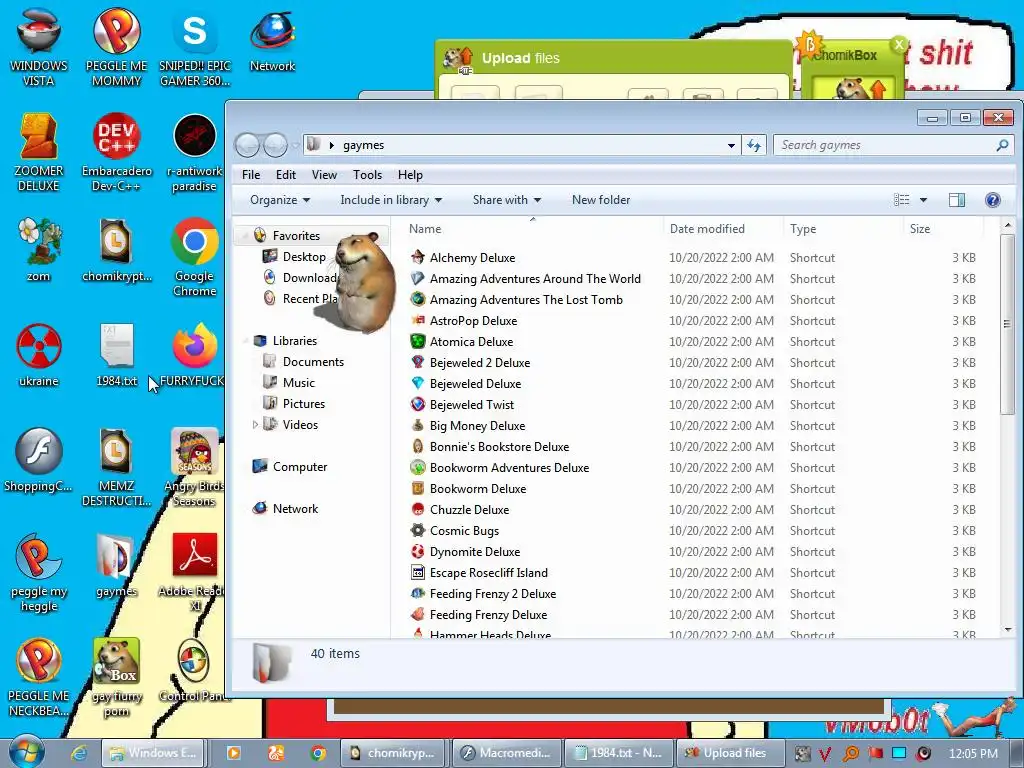Select the 1984.txt desktop file
Image resolution: width=1024 pixels, height=768 pixels.
(116, 355)
